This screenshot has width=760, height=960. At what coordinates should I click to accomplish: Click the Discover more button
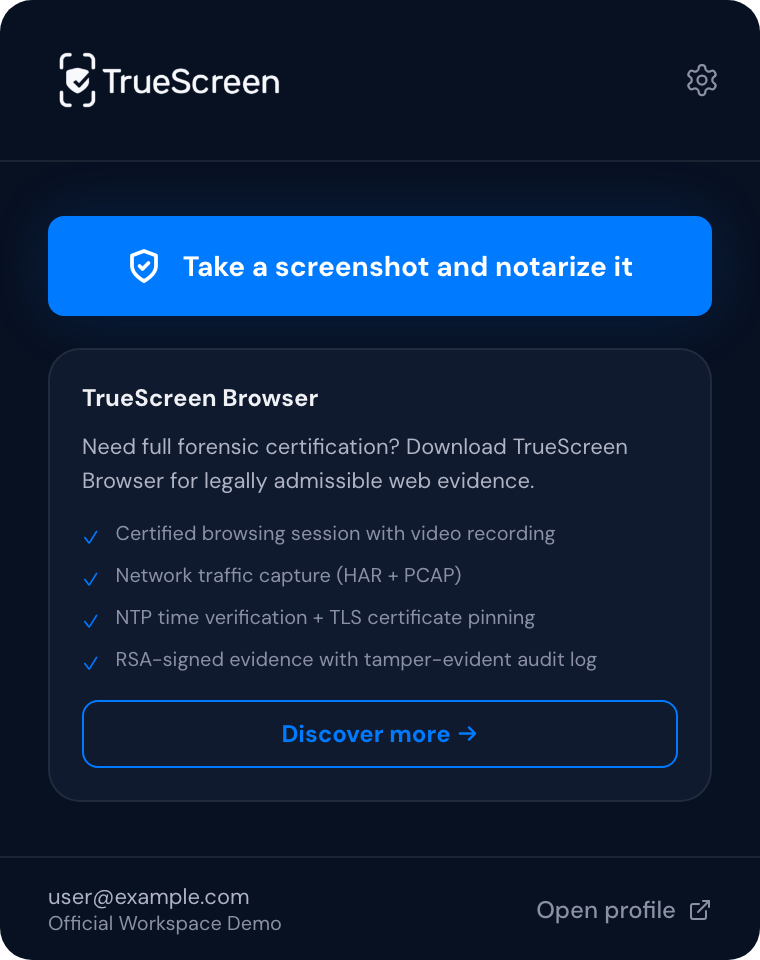380,734
